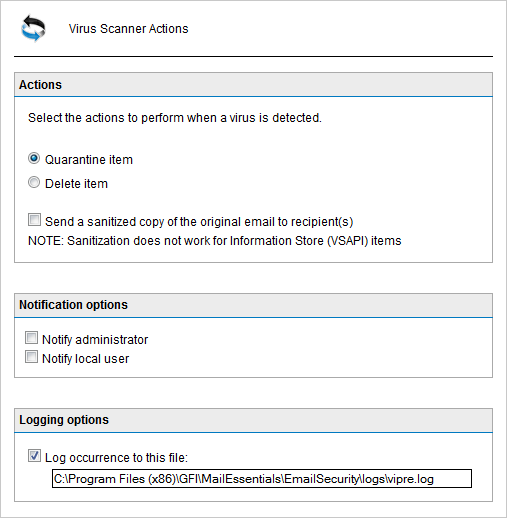507x518 pixels.
Task: Click the Select the actions to perform instruction text
Action: [175, 118]
